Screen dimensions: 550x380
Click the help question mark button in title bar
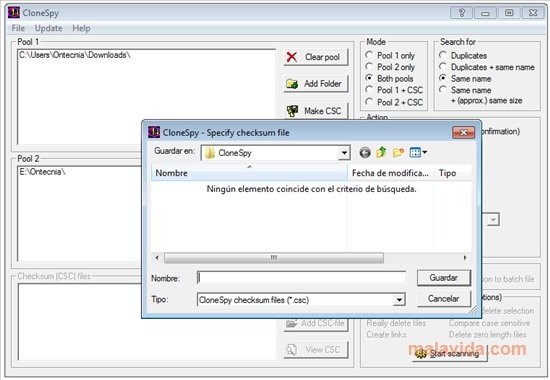click(461, 13)
